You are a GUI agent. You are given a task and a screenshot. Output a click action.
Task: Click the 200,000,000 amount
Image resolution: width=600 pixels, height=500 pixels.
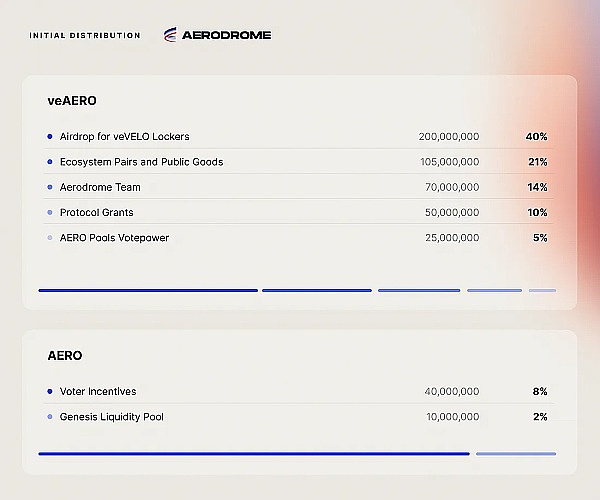(x=449, y=136)
